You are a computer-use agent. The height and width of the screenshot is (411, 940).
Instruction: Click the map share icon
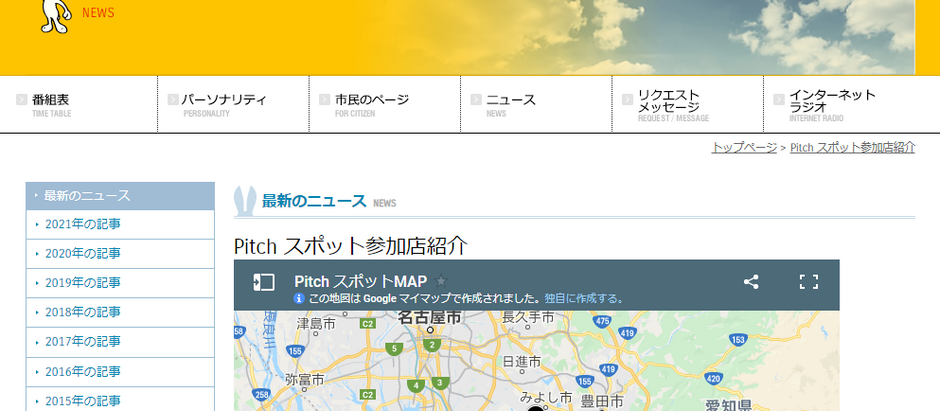coord(751,282)
